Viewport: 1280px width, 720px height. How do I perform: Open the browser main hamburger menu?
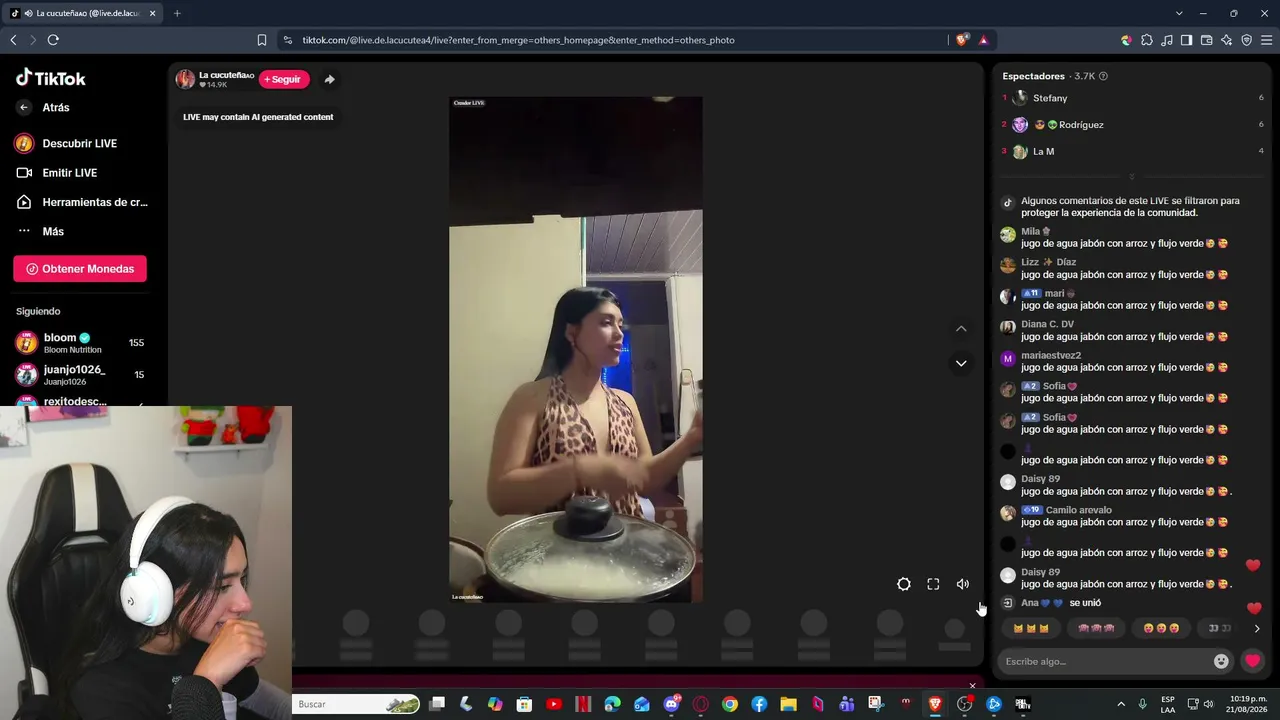[1267, 40]
